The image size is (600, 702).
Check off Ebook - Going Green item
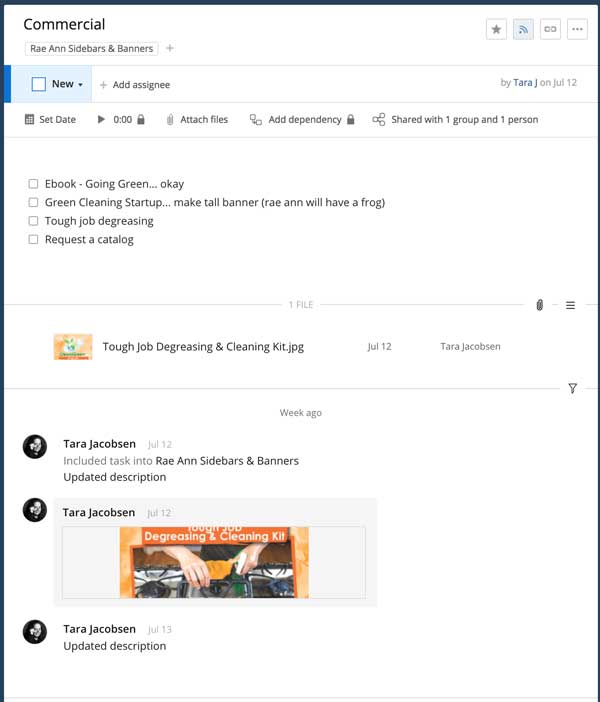coord(33,184)
